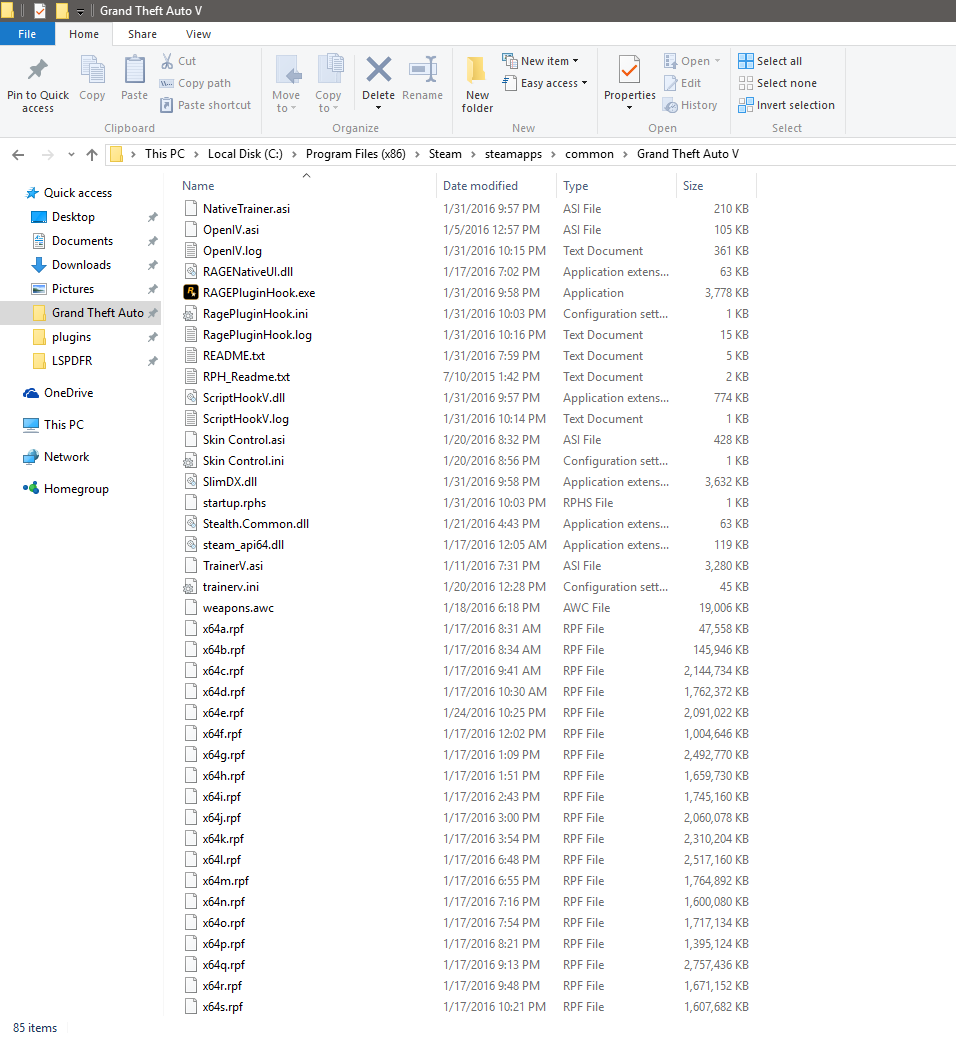Click Program Files (x86) breadcrumb
This screenshot has height=1038, width=956.
356,154
